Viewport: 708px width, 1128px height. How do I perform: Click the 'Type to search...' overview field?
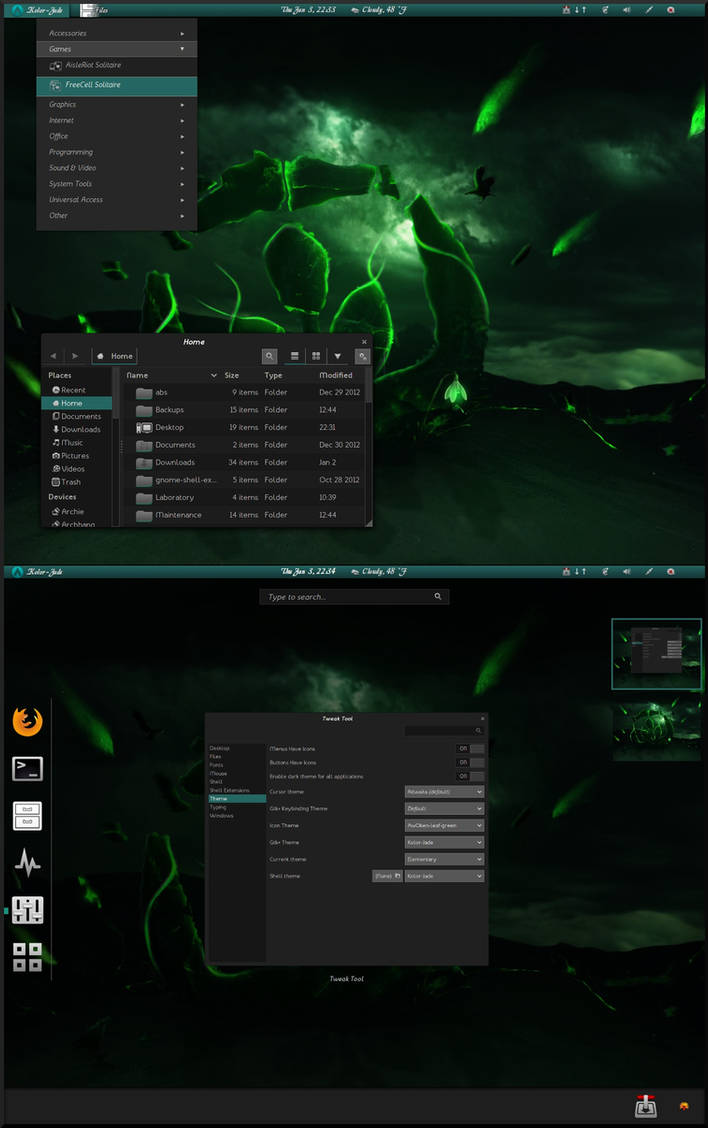(x=354, y=596)
